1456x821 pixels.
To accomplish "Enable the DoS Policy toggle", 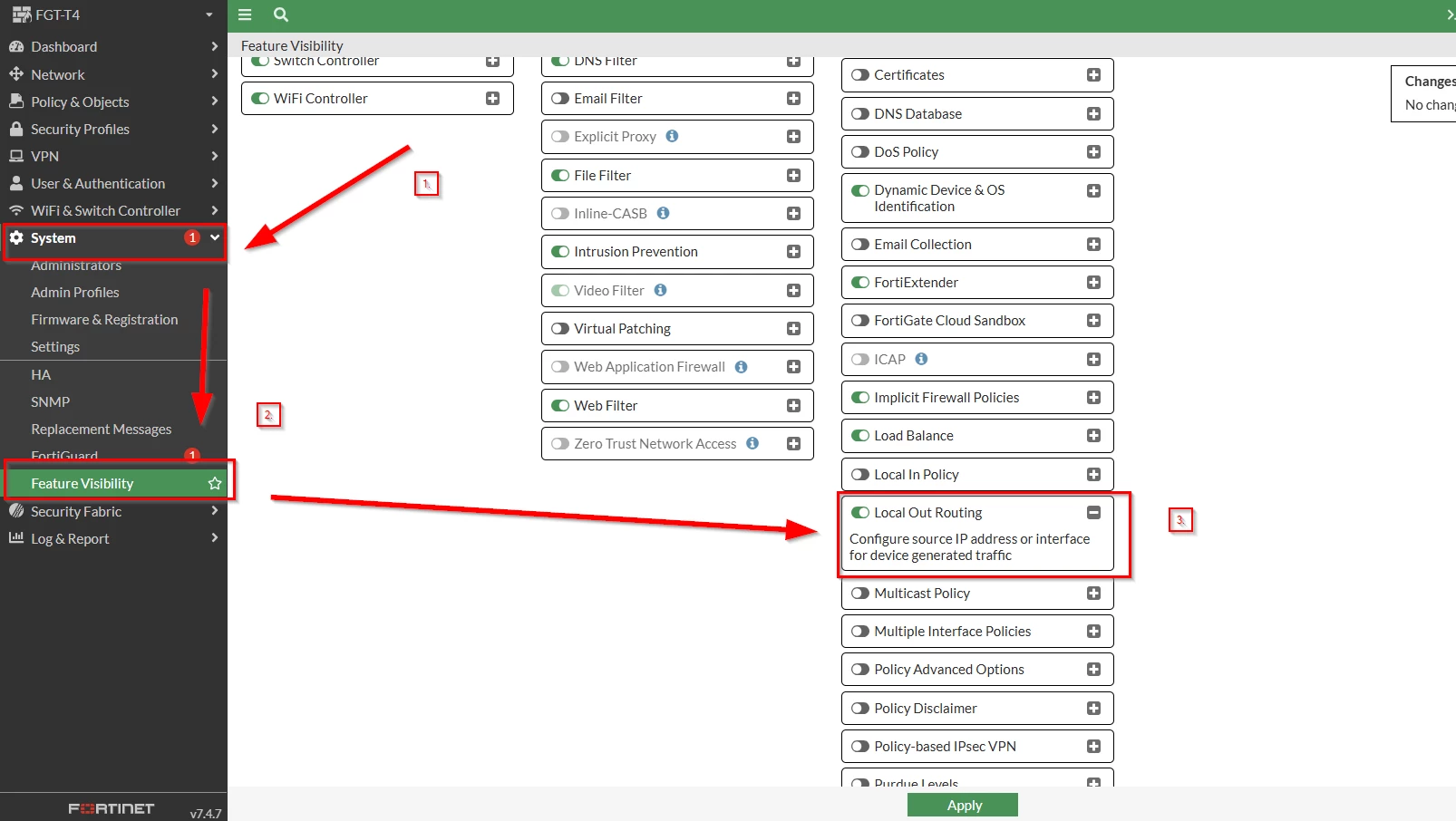I will coord(860,152).
